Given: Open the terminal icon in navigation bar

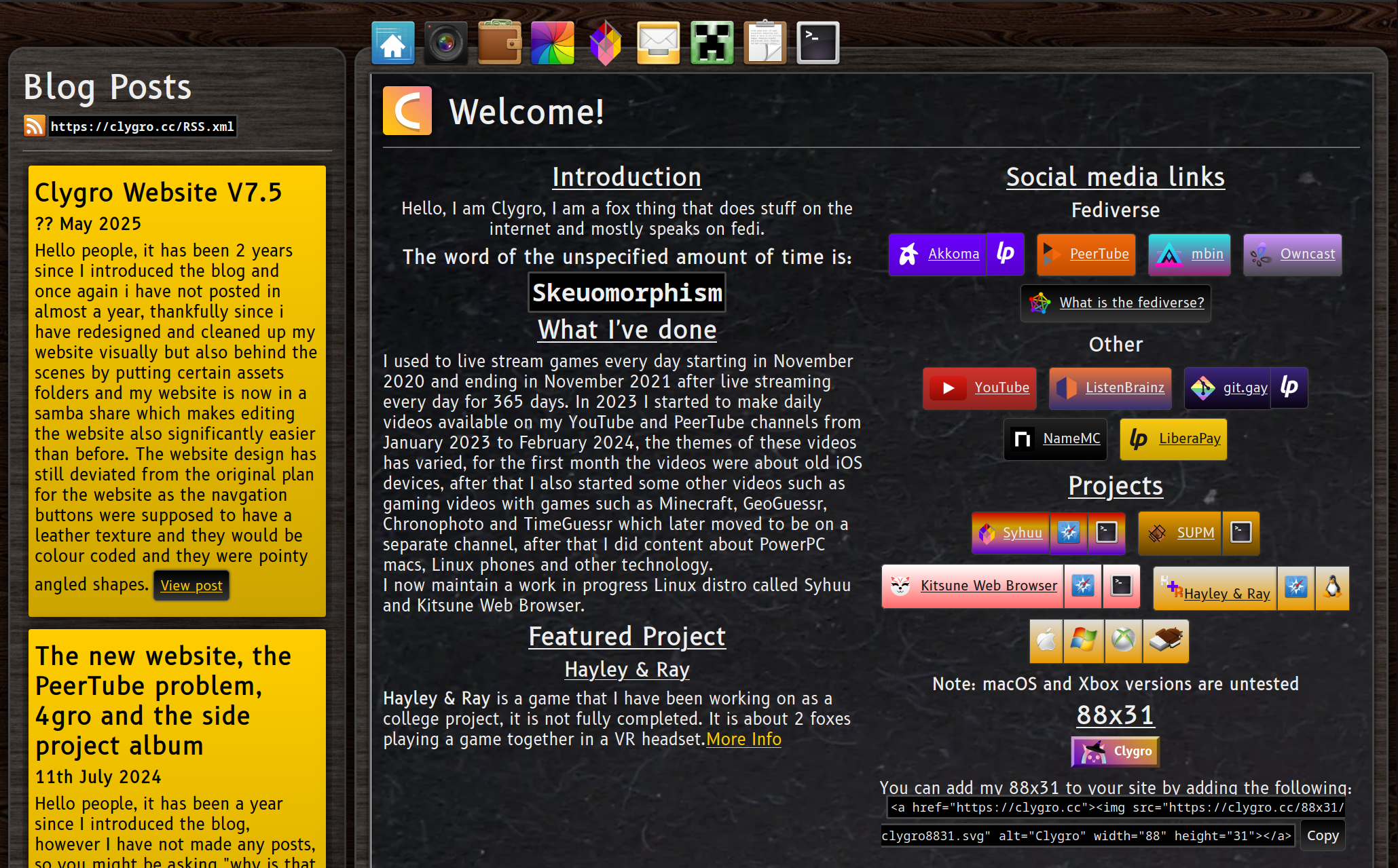Looking at the screenshot, I should coord(817,43).
